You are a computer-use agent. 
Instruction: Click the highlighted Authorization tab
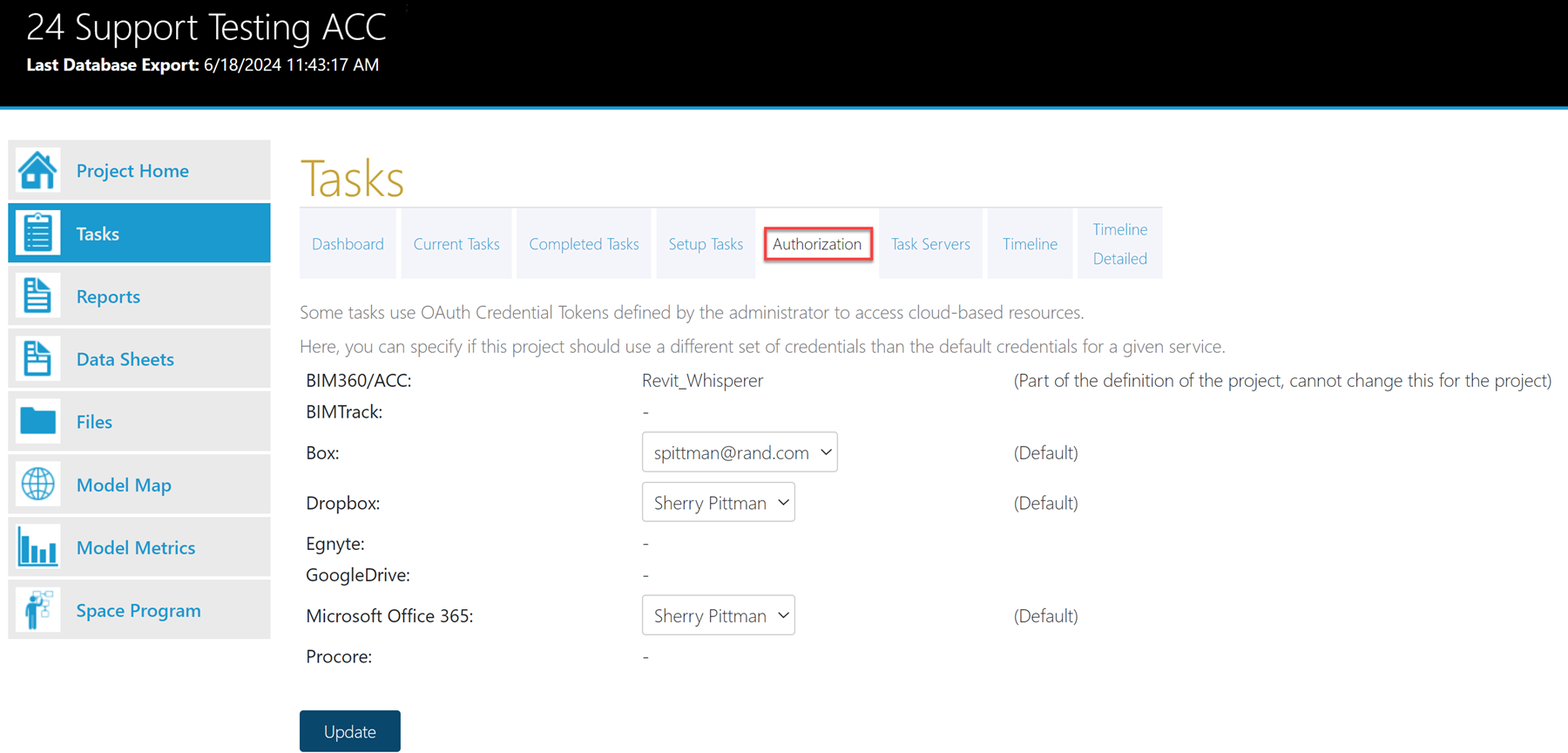click(x=817, y=244)
